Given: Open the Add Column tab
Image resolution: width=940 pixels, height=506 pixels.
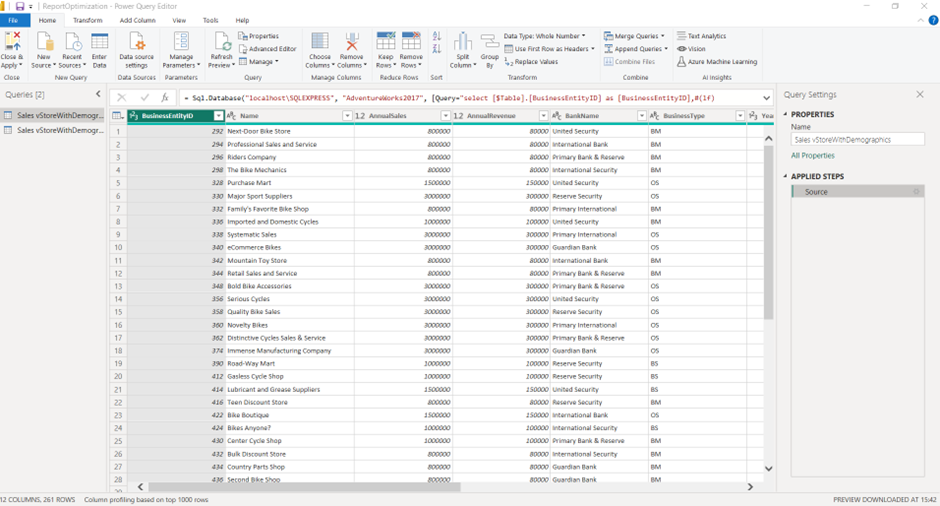Looking at the screenshot, I should (x=137, y=20).
